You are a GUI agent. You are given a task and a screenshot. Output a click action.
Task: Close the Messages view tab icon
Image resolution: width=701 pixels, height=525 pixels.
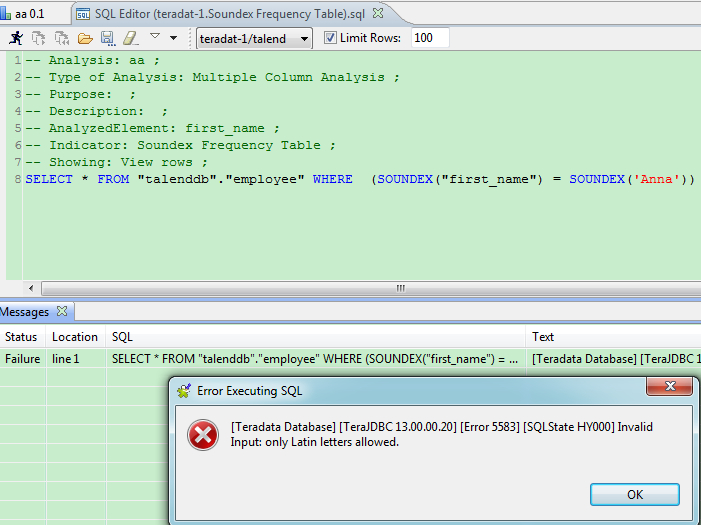pos(61,312)
